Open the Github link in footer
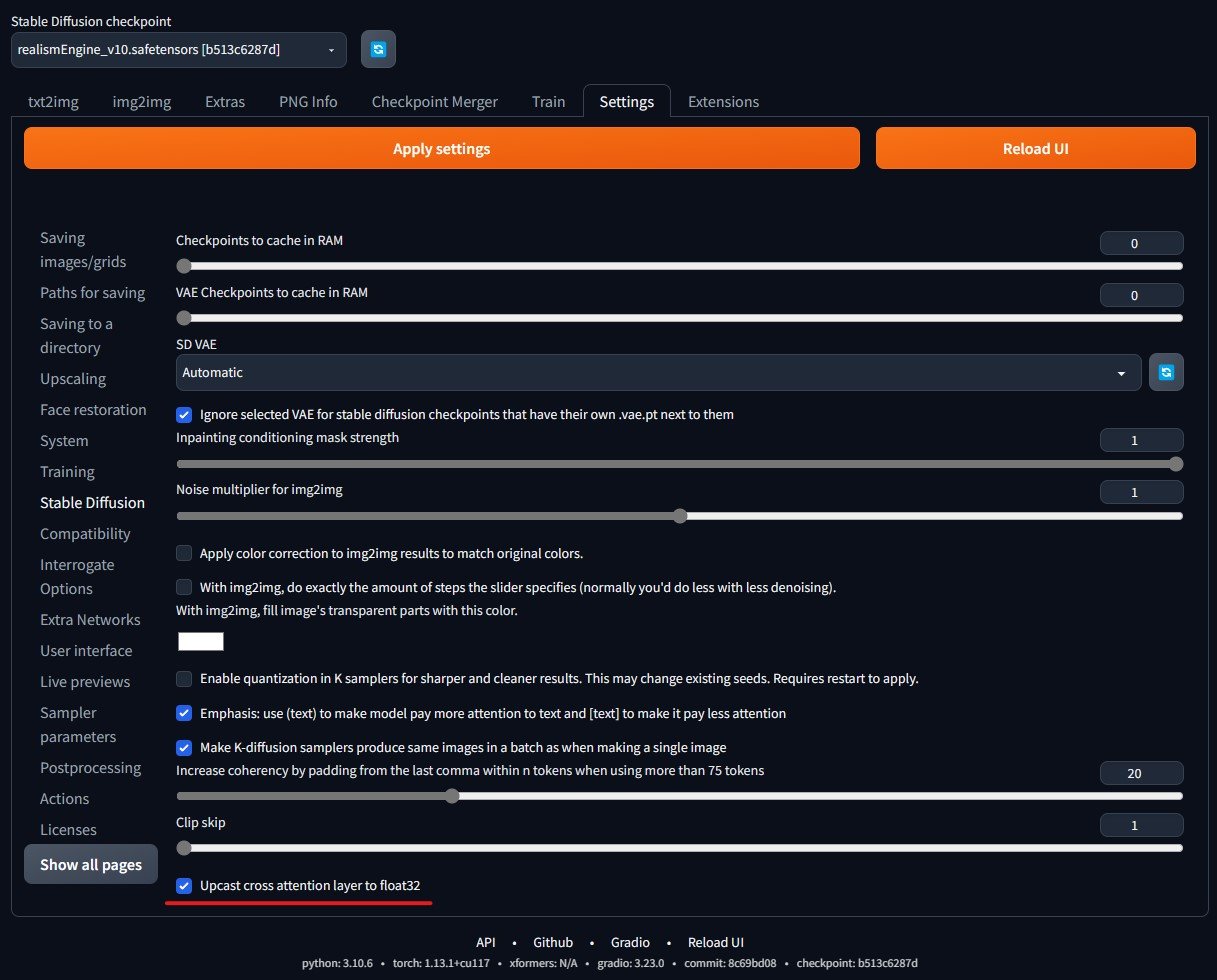This screenshot has width=1217, height=980. pyautogui.click(x=553, y=942)
